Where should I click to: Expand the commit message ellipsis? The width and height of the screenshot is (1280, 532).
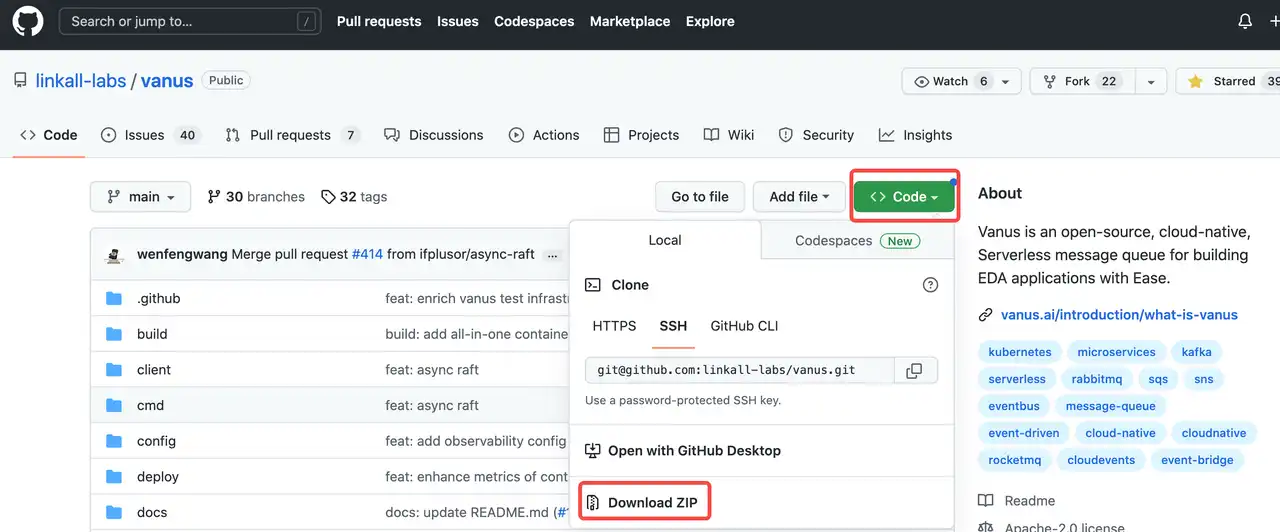pos(552,255)
